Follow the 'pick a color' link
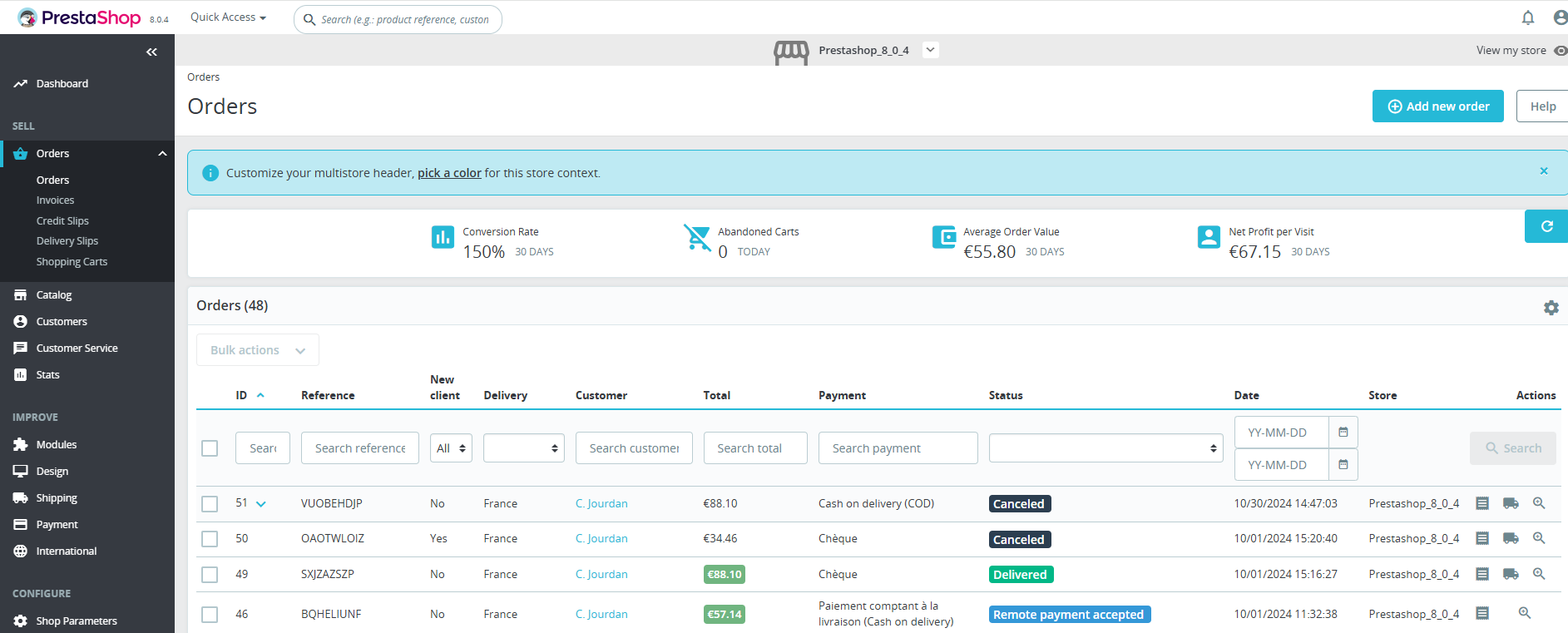1568x633 pixels. (x=449, y=173)
